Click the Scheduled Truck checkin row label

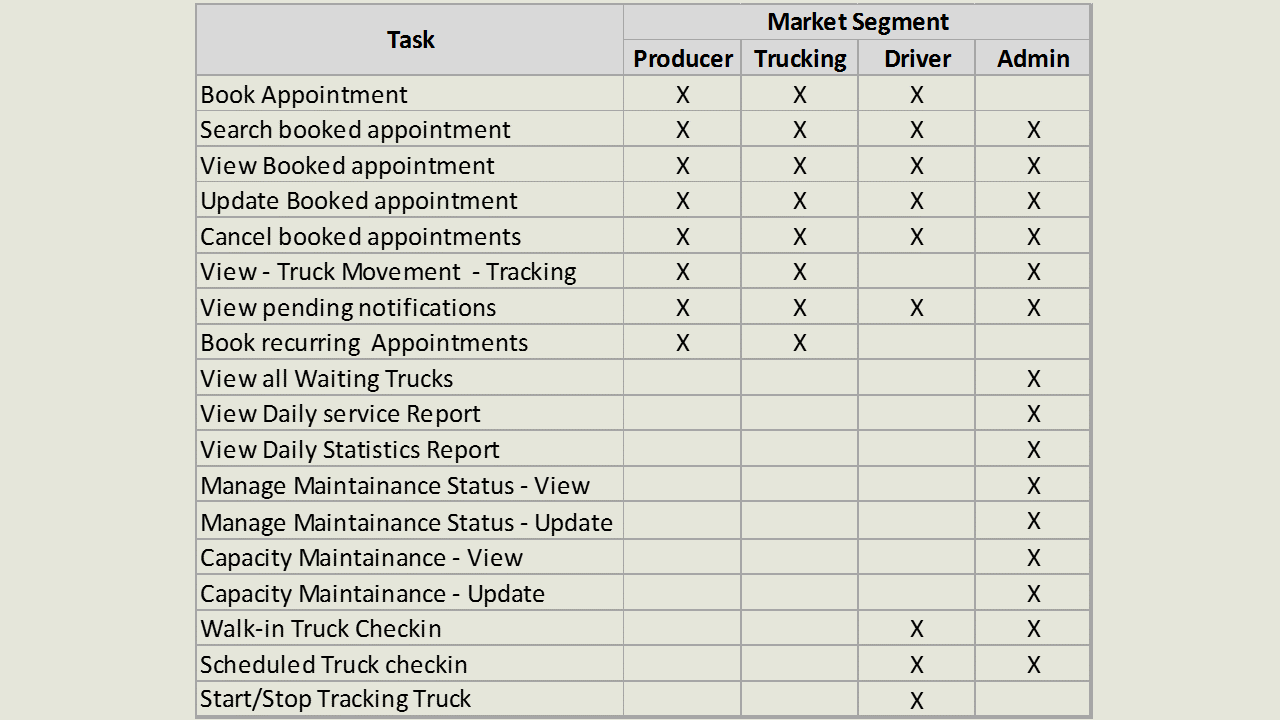[x=334, y=665]
